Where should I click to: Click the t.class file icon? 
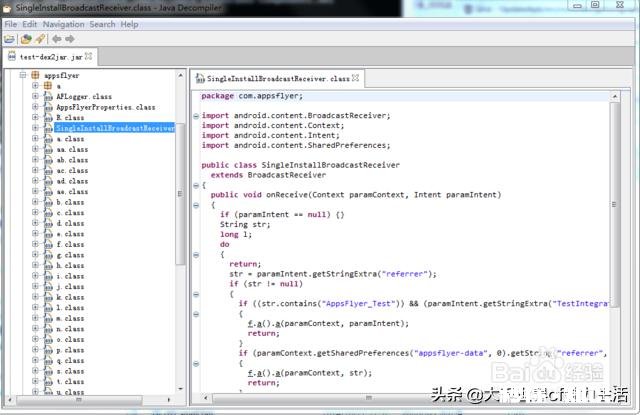(x=48, y=382)
